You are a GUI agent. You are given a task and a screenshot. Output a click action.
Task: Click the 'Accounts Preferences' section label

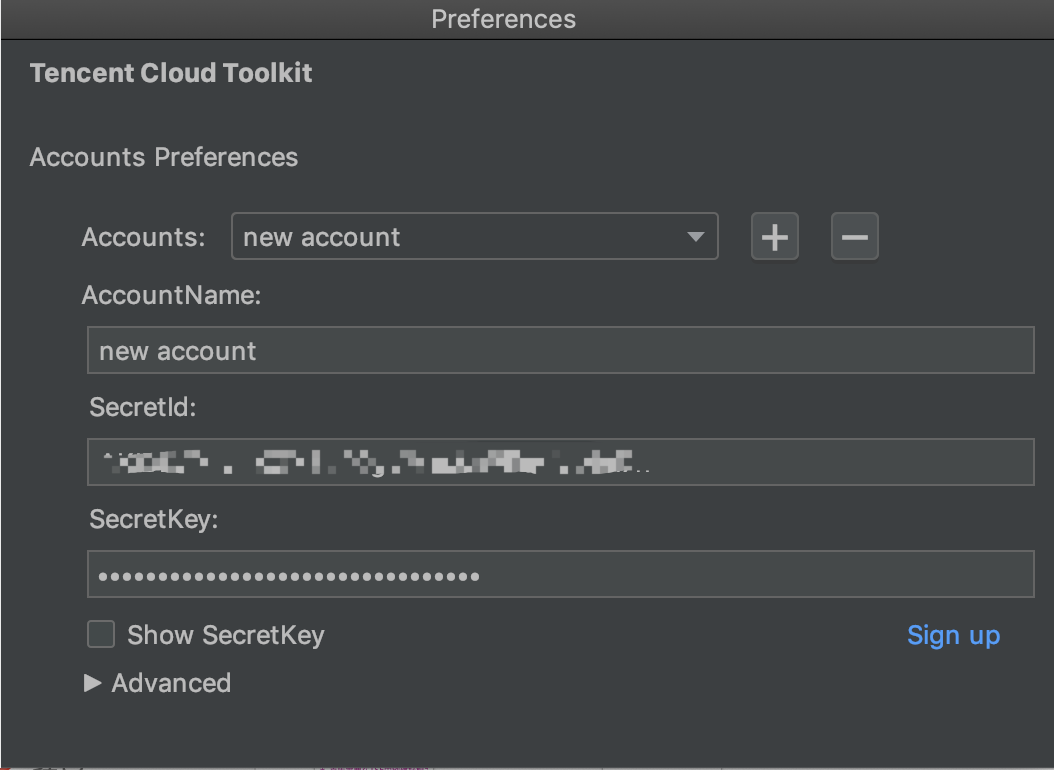tap(164, 157)
